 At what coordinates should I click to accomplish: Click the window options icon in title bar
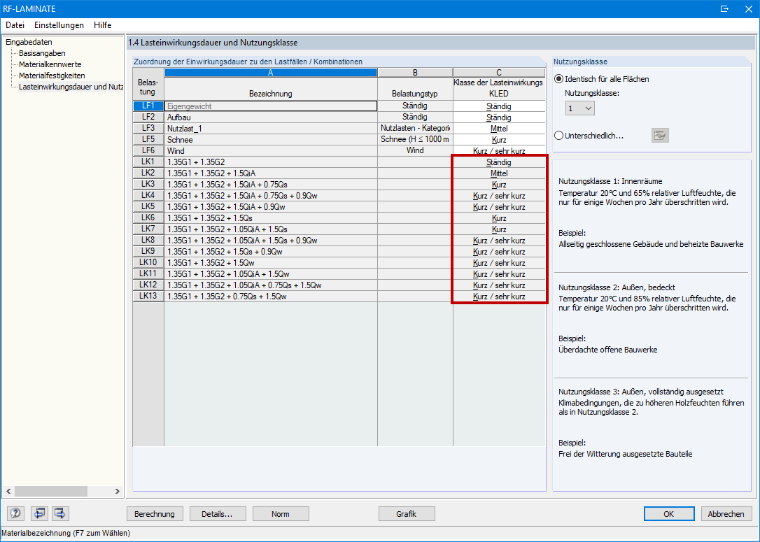[725, 9]
